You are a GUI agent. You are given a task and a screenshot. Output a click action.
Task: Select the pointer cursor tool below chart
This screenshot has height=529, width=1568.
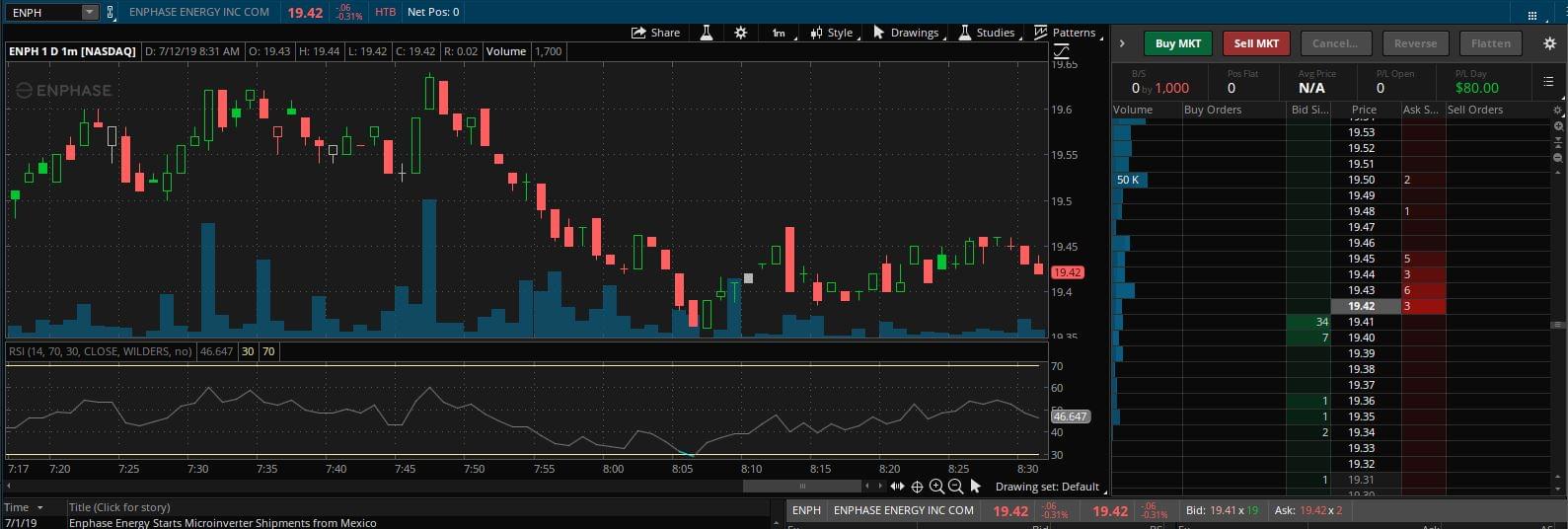(x=975, y=486)
